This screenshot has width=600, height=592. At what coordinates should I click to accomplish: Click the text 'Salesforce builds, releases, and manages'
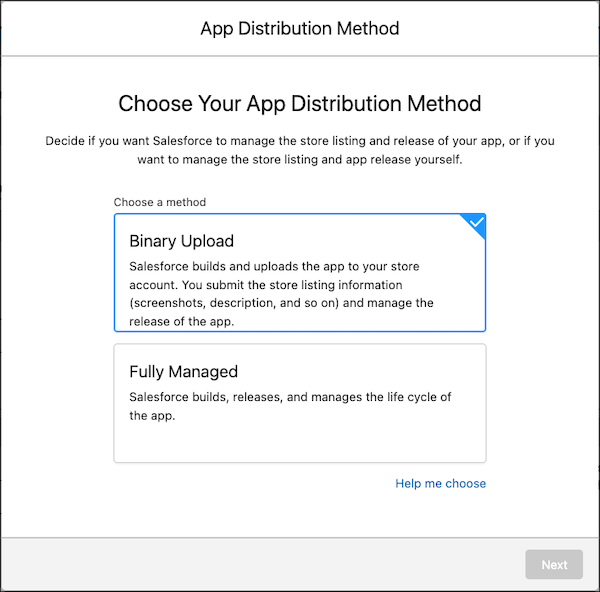[x=290, y=406]
